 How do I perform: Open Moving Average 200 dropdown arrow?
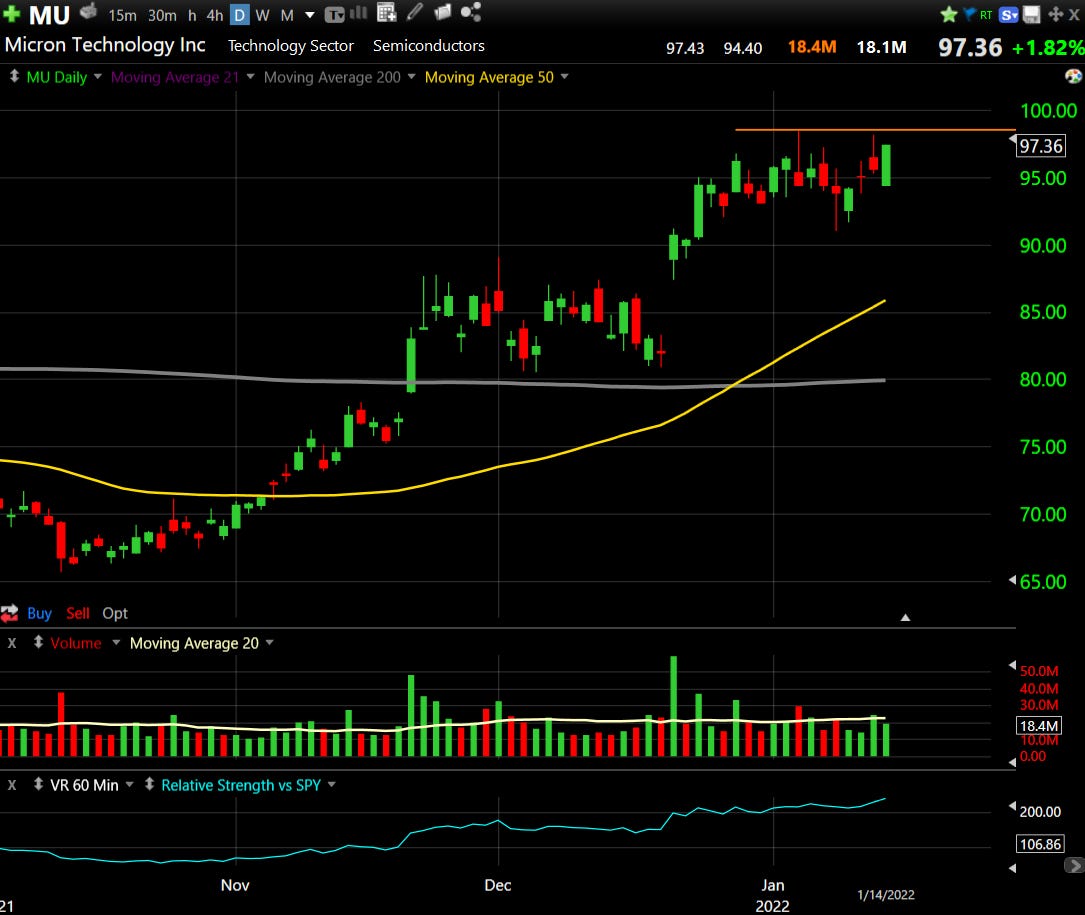(412, 76)
